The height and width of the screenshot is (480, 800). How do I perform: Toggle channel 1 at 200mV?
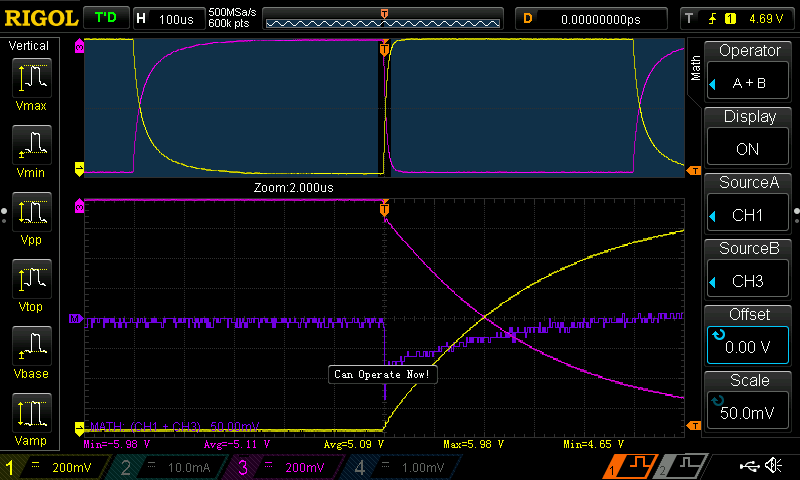coord(53,467)
